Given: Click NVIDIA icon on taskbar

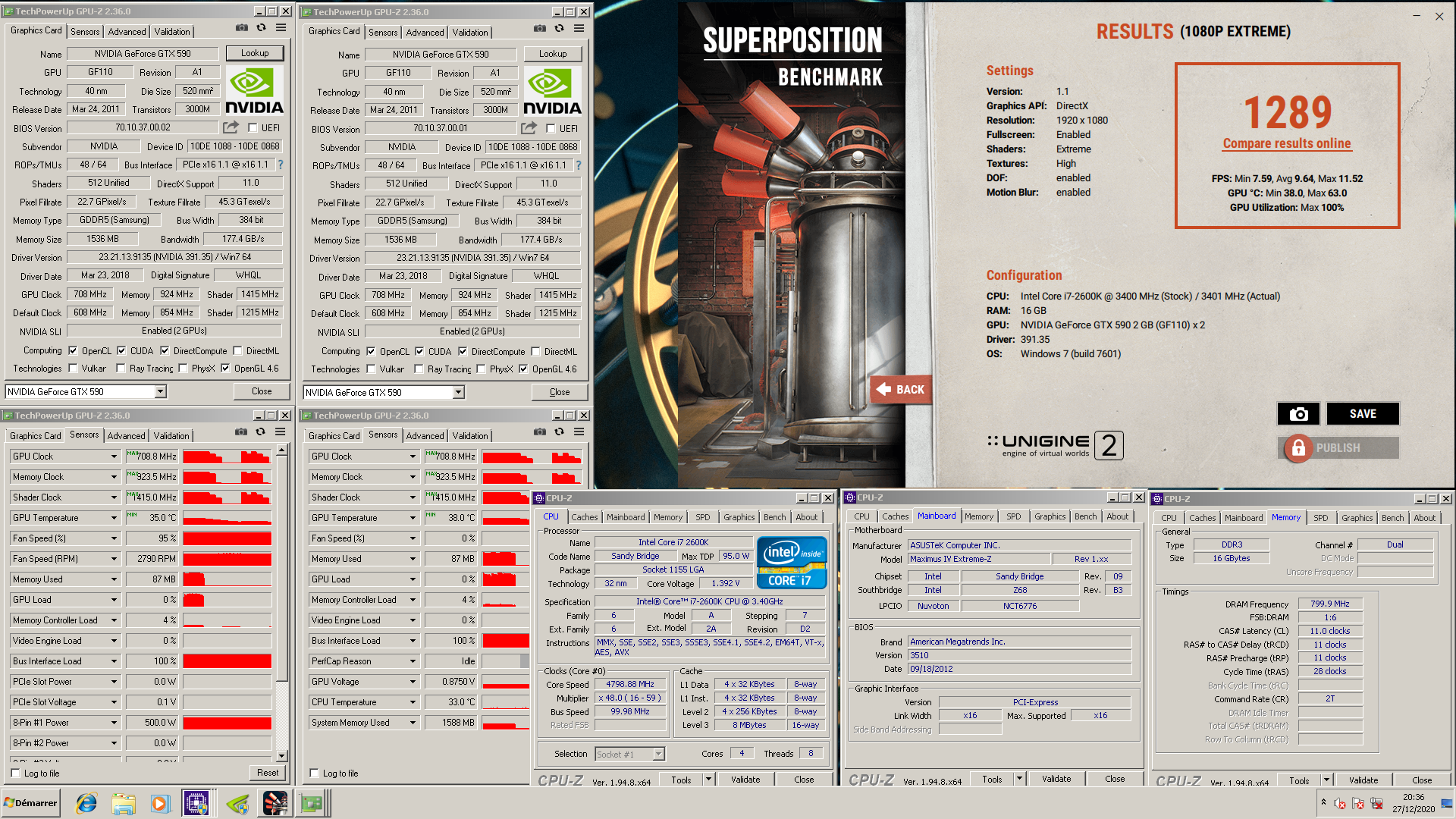Looking at the screenshot, I should [x=237, y=803].
